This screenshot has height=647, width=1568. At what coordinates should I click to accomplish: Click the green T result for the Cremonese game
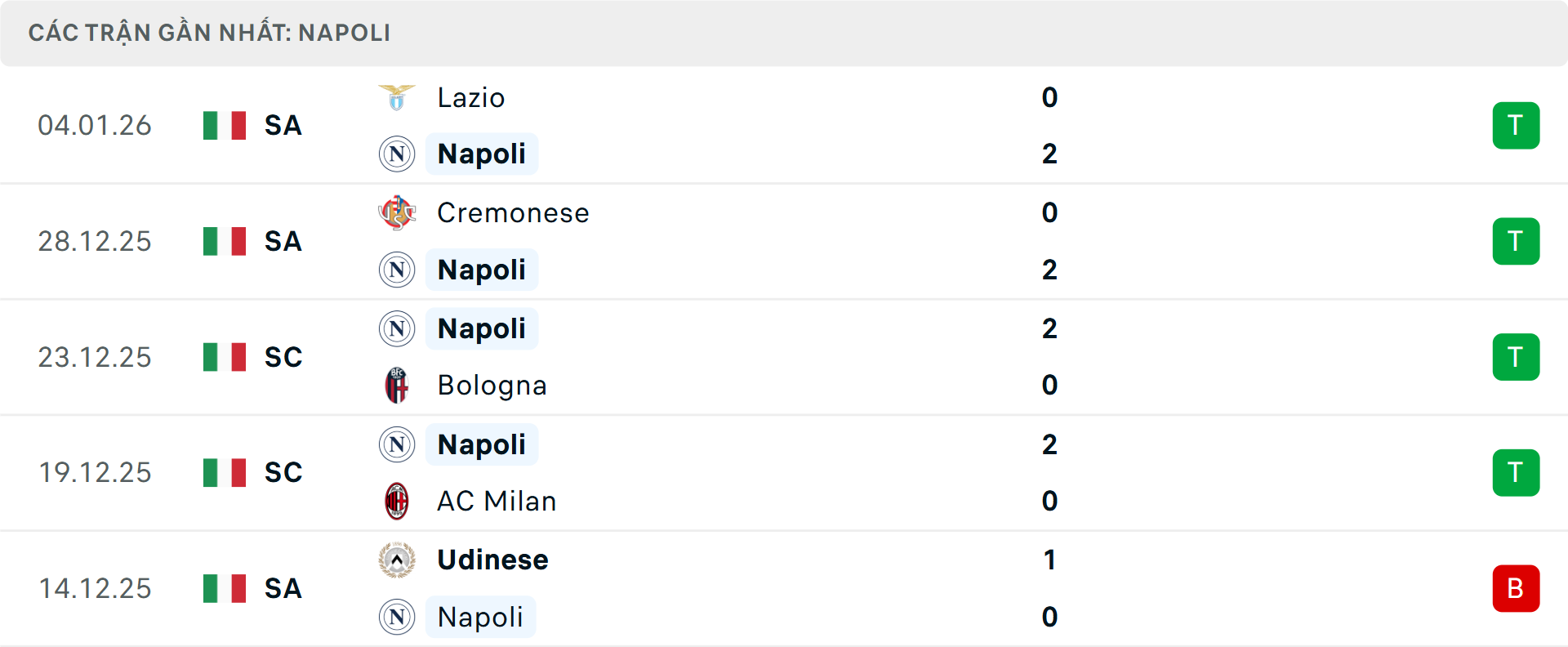tap(1516, 241)
